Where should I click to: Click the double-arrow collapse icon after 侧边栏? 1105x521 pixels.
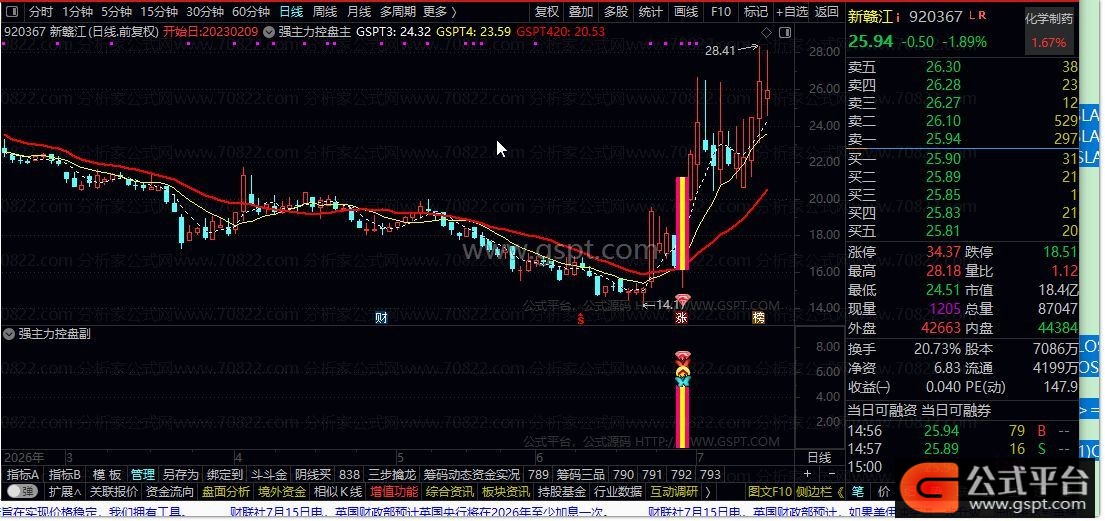coord(840,491)
